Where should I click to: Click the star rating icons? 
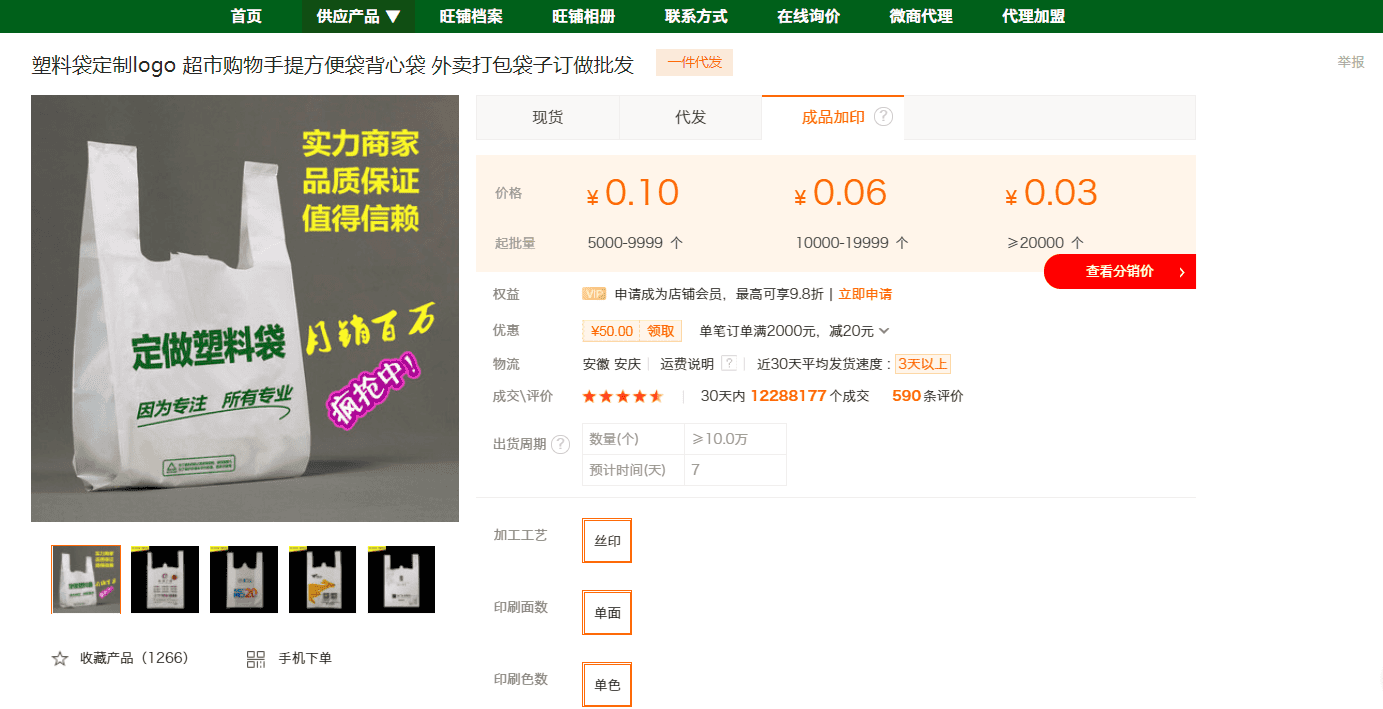pos(623,396)
